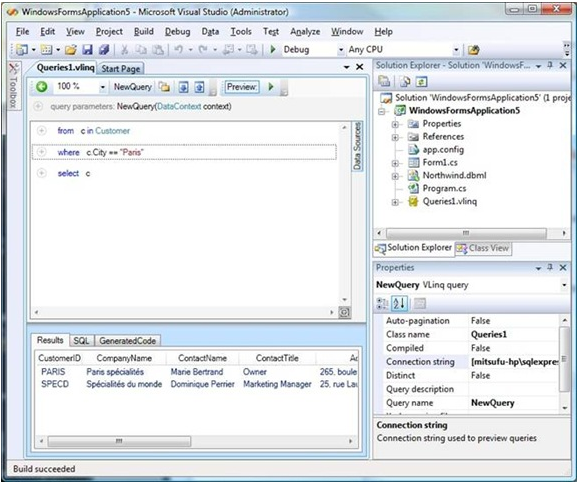
Task: Click the fit-to-view icon at designer corner
Action: (x=344, y=313)
